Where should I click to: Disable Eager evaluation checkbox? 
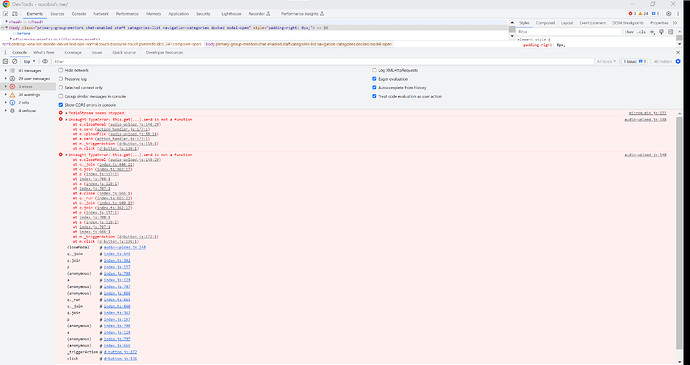click(374, 79)
